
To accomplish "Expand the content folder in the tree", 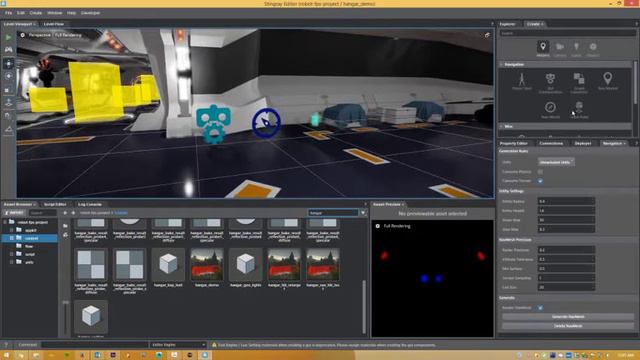I will (x=11, y=238).
